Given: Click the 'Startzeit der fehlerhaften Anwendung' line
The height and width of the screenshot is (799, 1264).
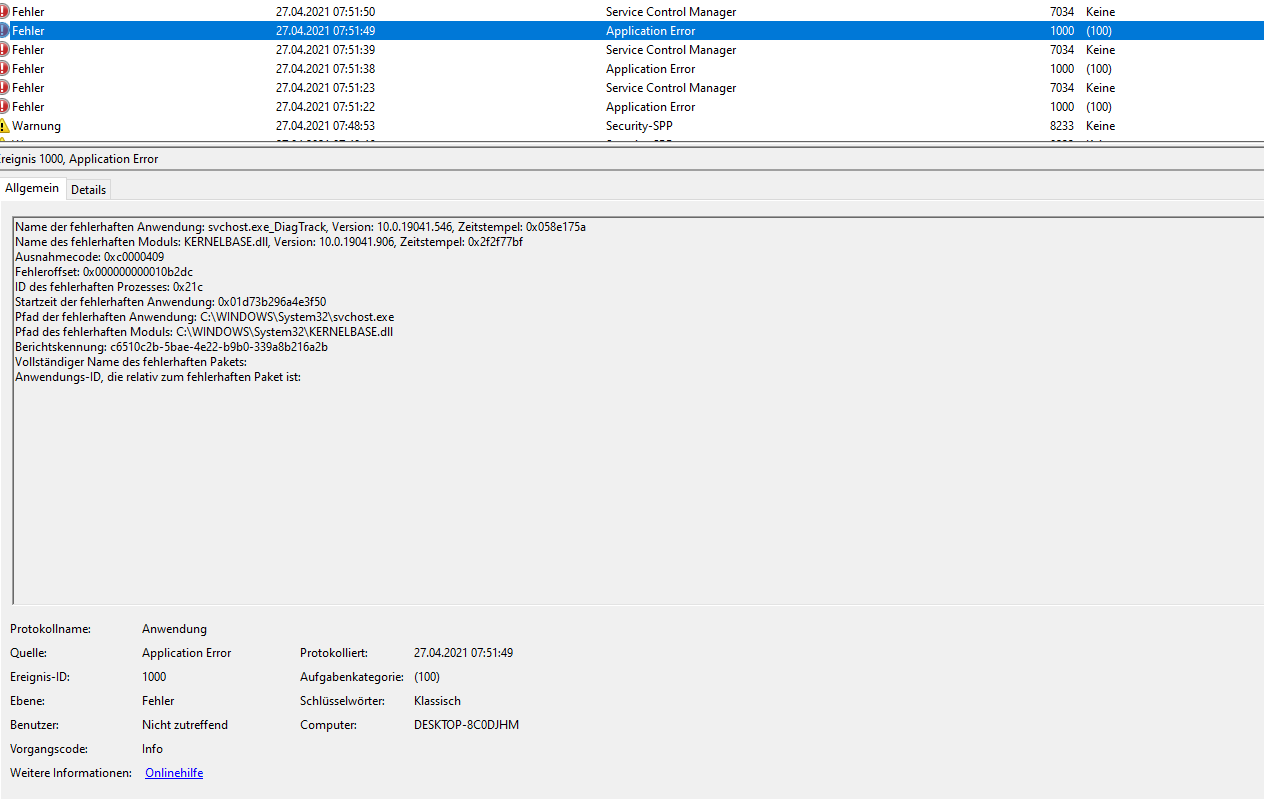Looking at the screenshot, I should [x=170, y=302].
